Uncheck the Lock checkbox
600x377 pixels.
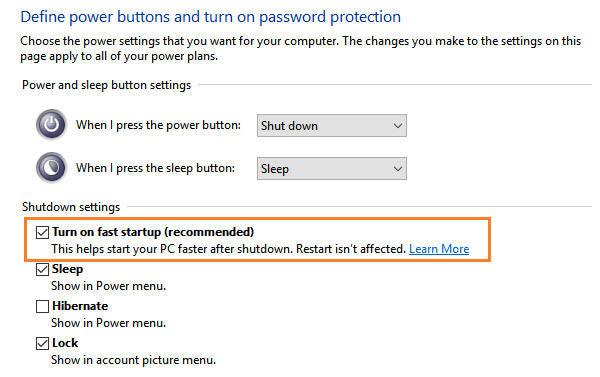tap(42, 343)
